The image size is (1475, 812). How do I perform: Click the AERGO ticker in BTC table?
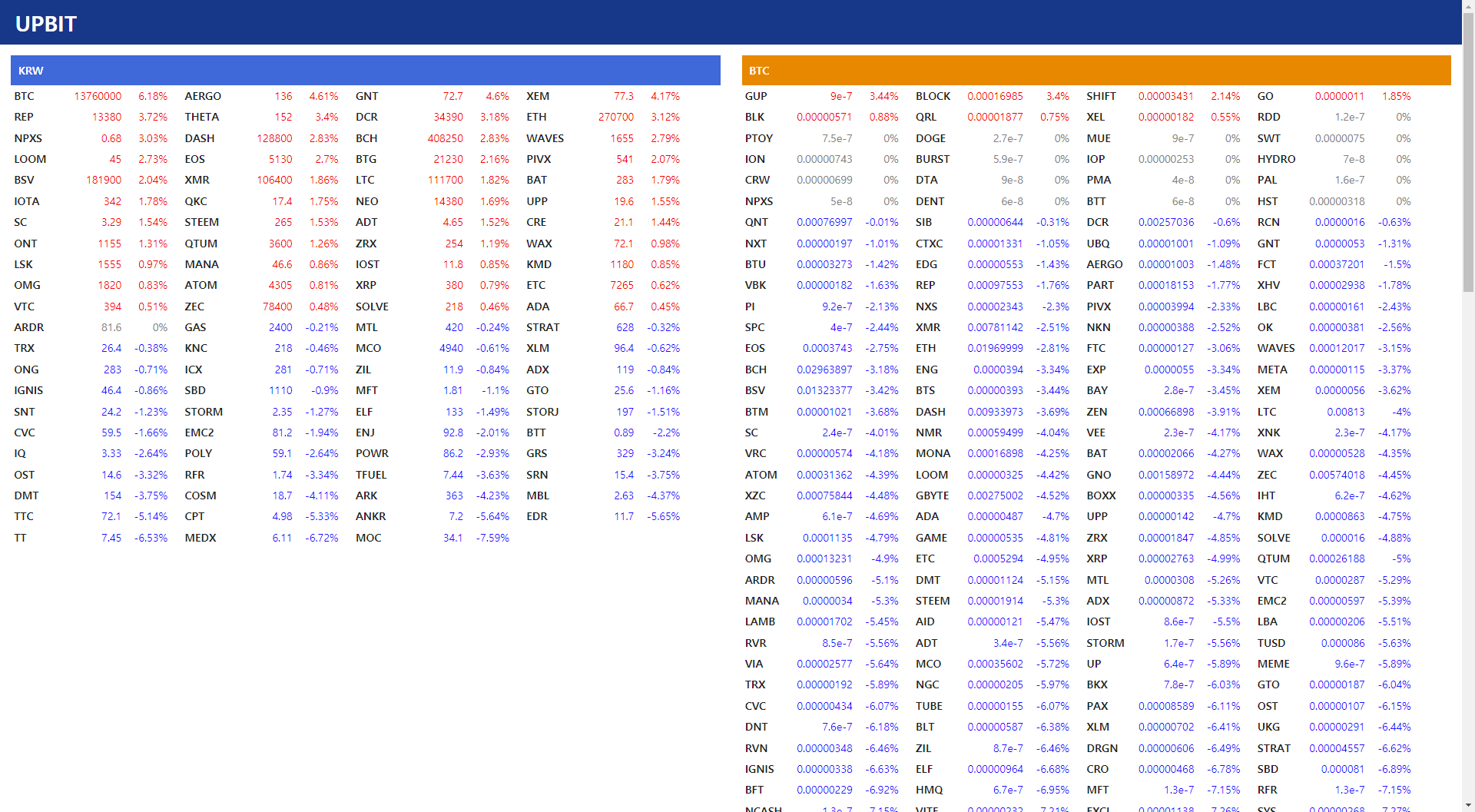(1105, 264)
